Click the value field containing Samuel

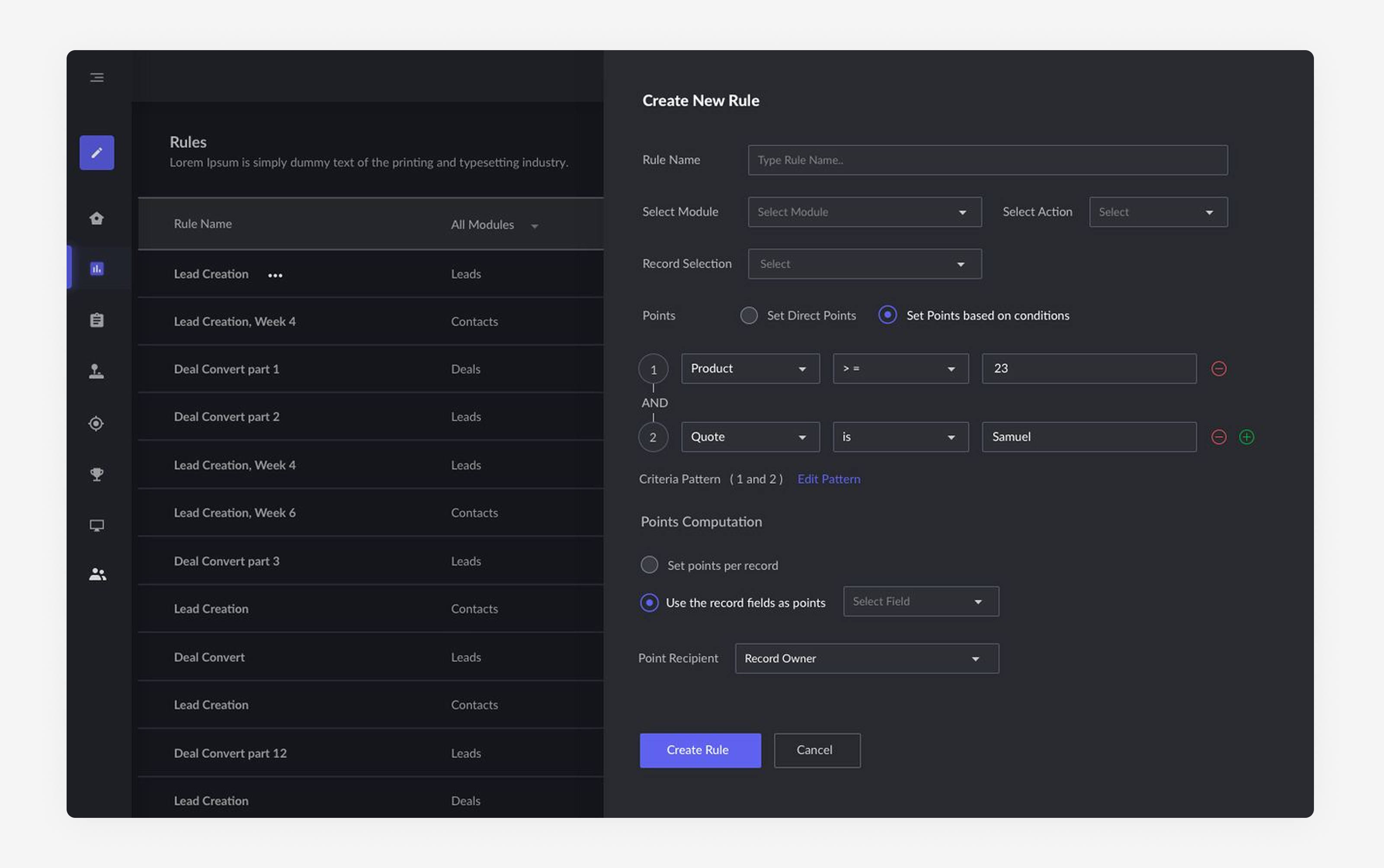tap(1089, 437)
